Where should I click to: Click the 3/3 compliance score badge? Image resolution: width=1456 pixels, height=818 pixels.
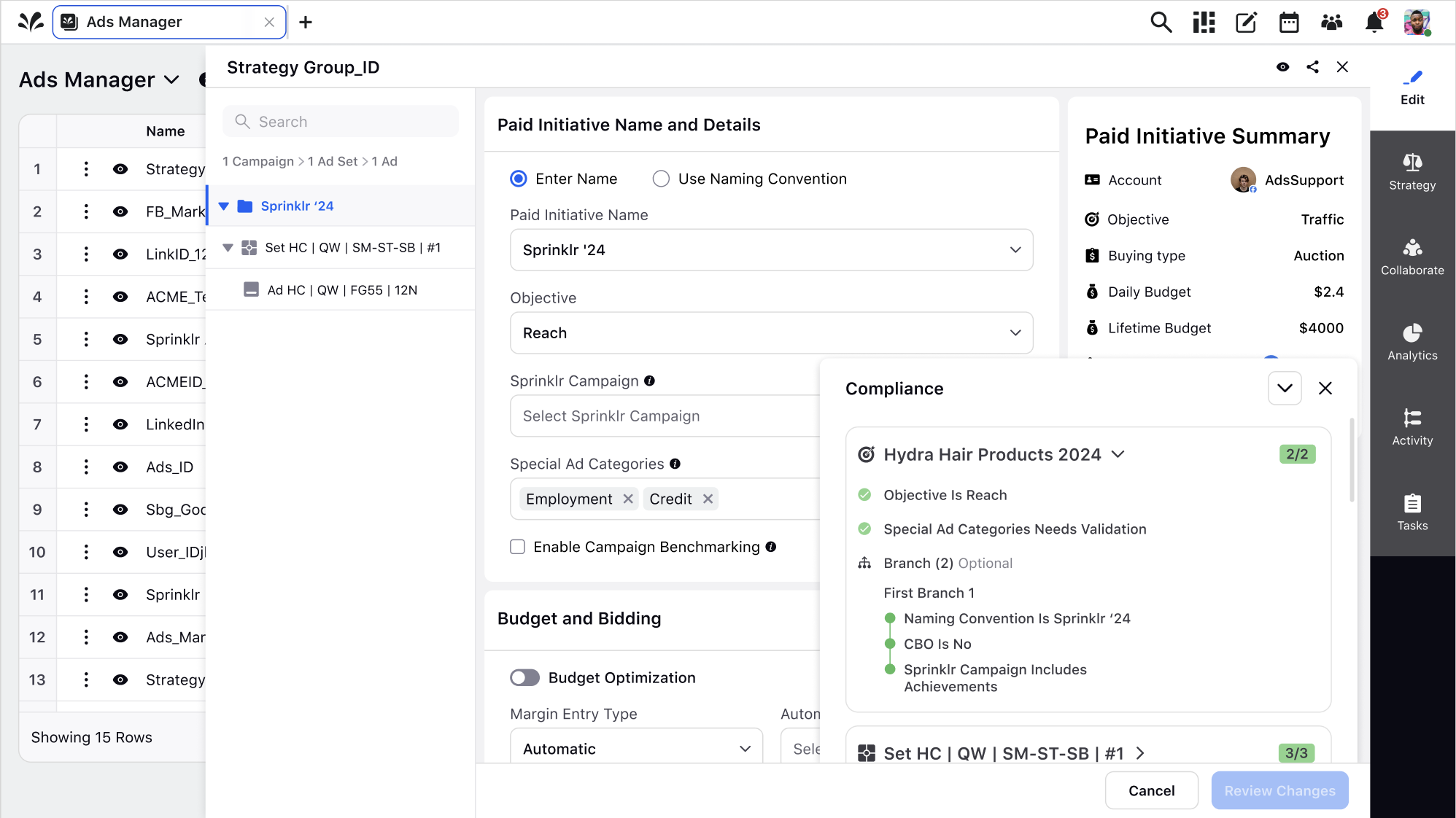[1296, 753]
